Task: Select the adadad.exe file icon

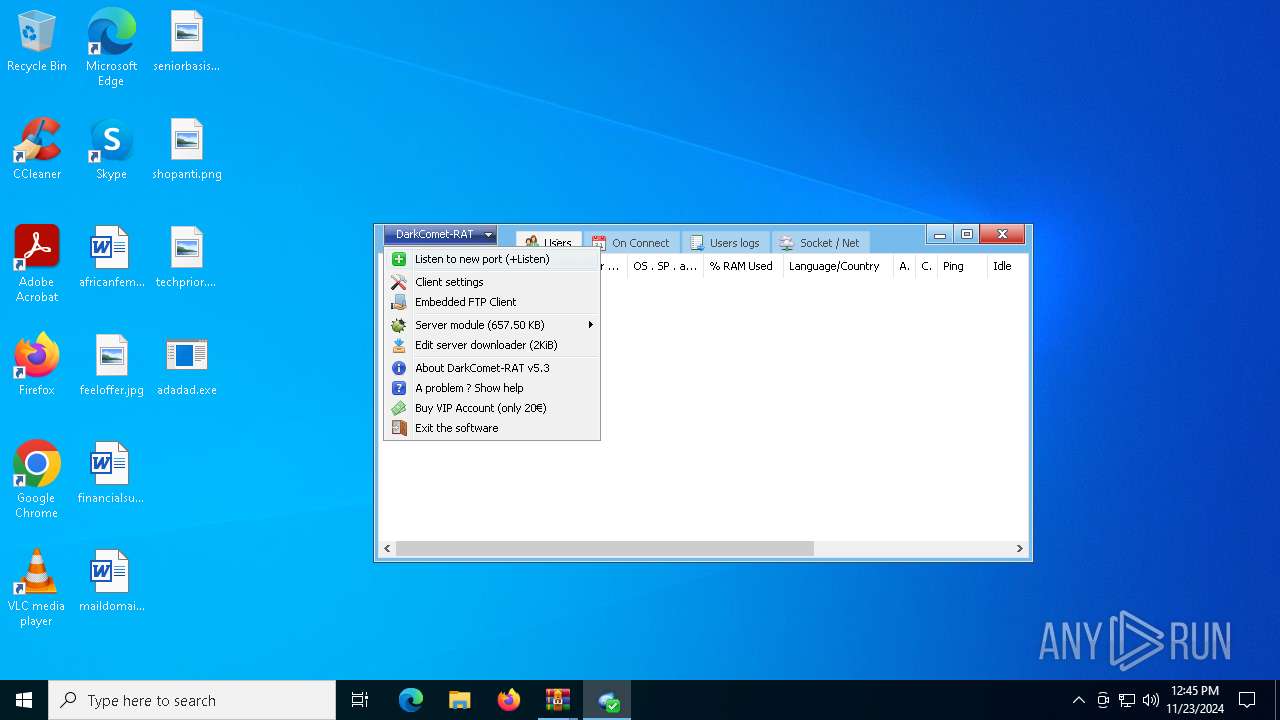Action: (x=187, y=365)
